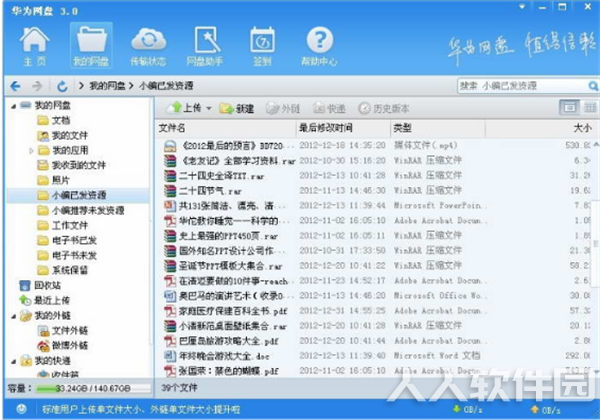Select 二十四史全译TXT.rar archive icon
This screenshot has height=420, width=600.
[x=170, y=176]
